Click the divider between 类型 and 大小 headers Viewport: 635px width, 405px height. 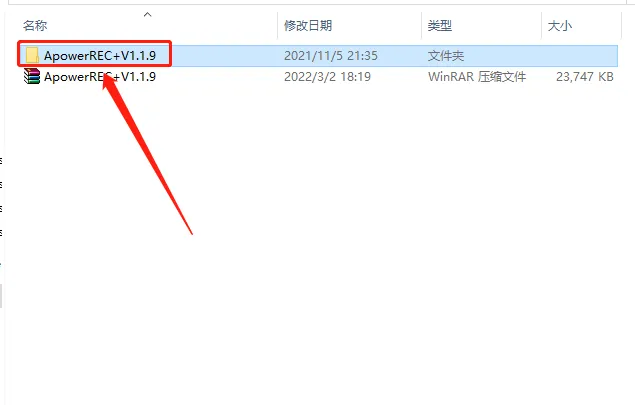pos(541,26)
